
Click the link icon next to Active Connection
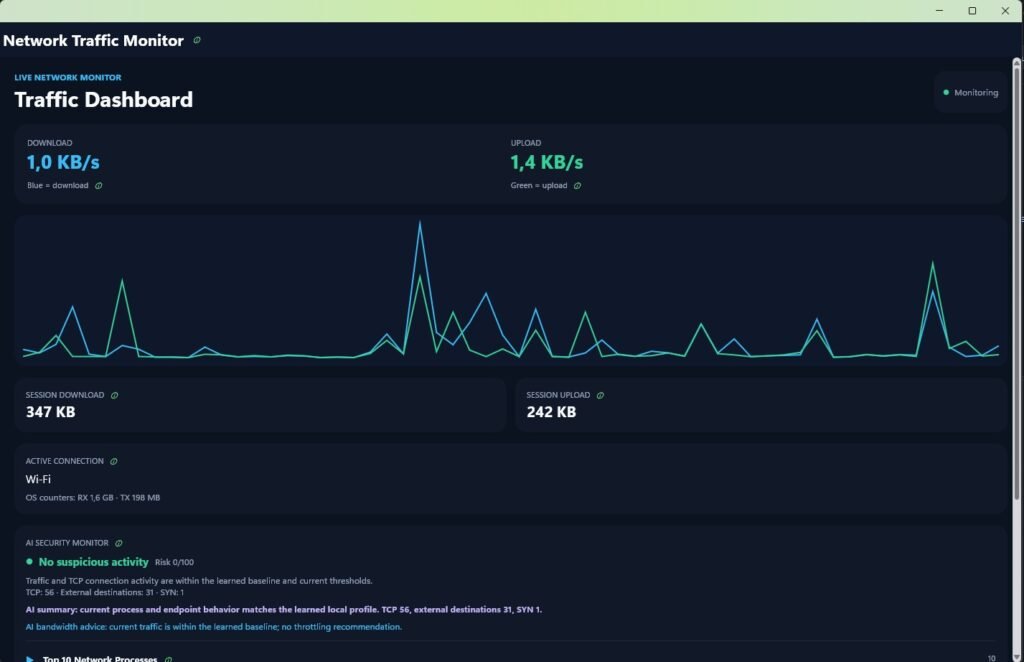pyautogui.click(x=114, y=461)
